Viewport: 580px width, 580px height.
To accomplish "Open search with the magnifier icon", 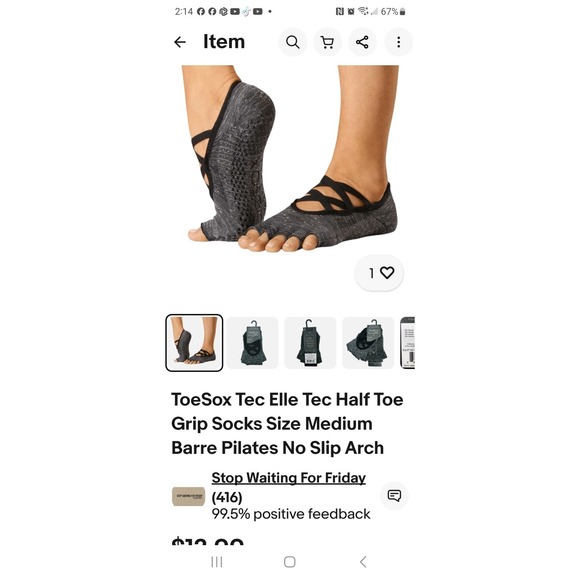I will pos(293,42).
